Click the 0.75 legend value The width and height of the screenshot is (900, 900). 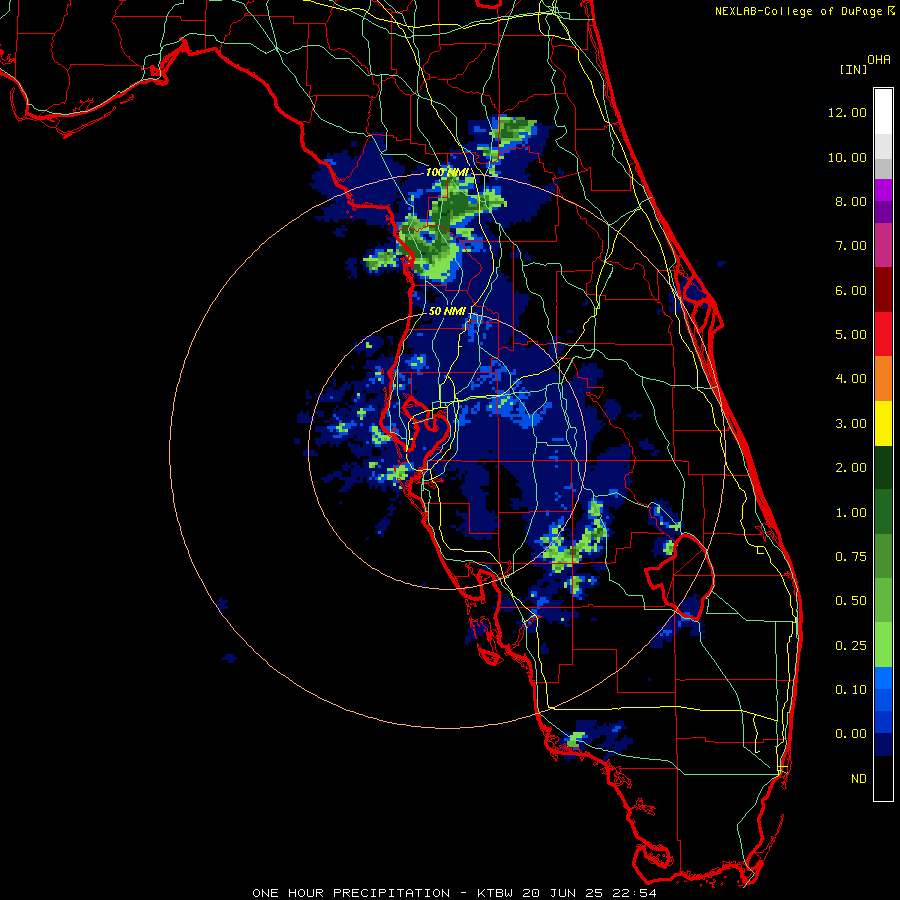(851, 557)
